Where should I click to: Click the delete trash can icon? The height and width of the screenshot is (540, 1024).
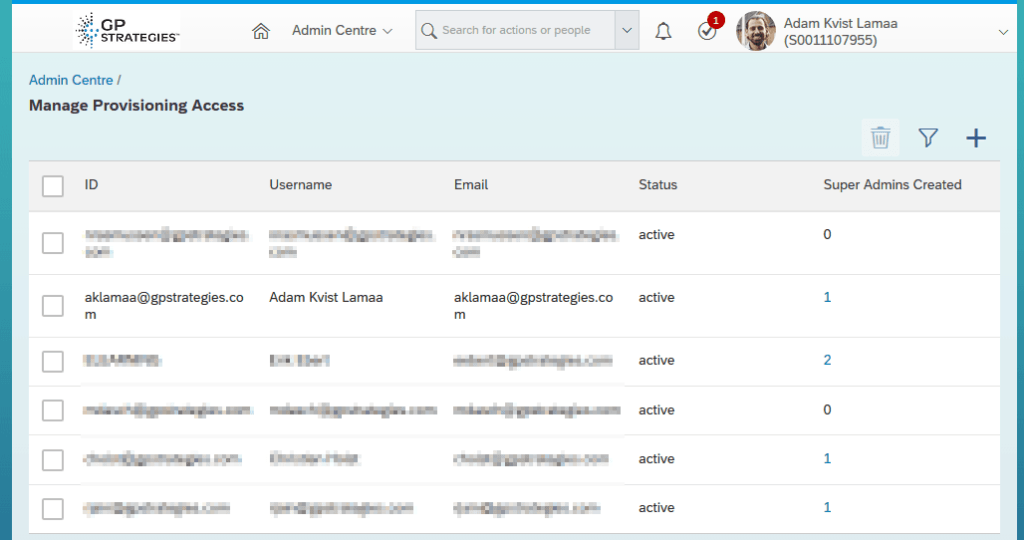[x=880, y=138]
